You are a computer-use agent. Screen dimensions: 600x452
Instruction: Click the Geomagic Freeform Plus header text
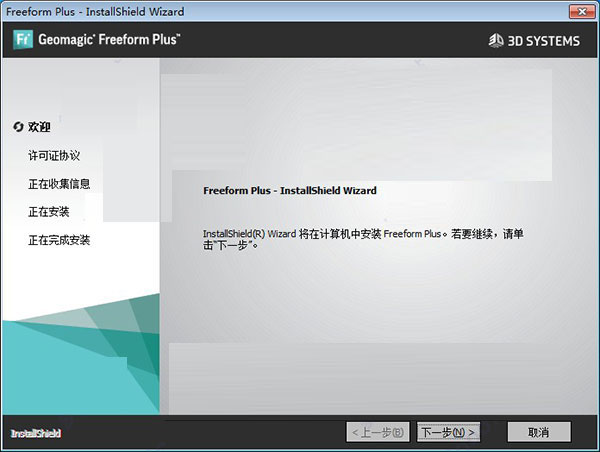click(110, 40)
